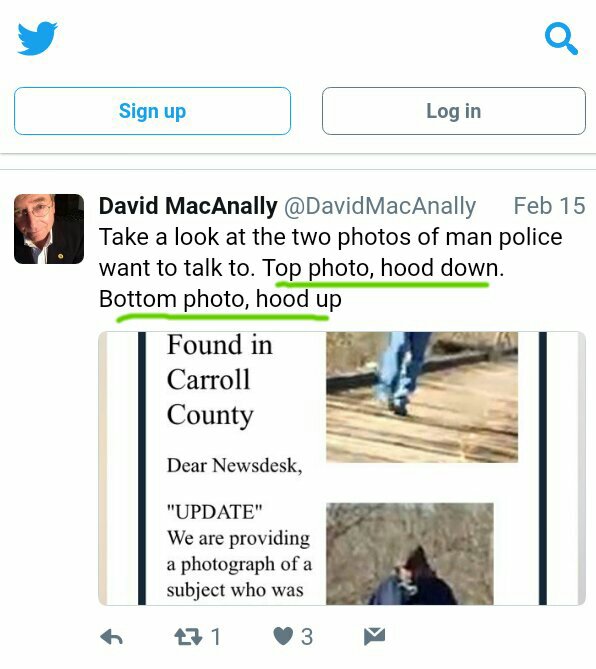This screenshot has width=596, height=669.
Task: Click the 'Dear Newsdesk,' text in image
Action: tap(235, 465)
